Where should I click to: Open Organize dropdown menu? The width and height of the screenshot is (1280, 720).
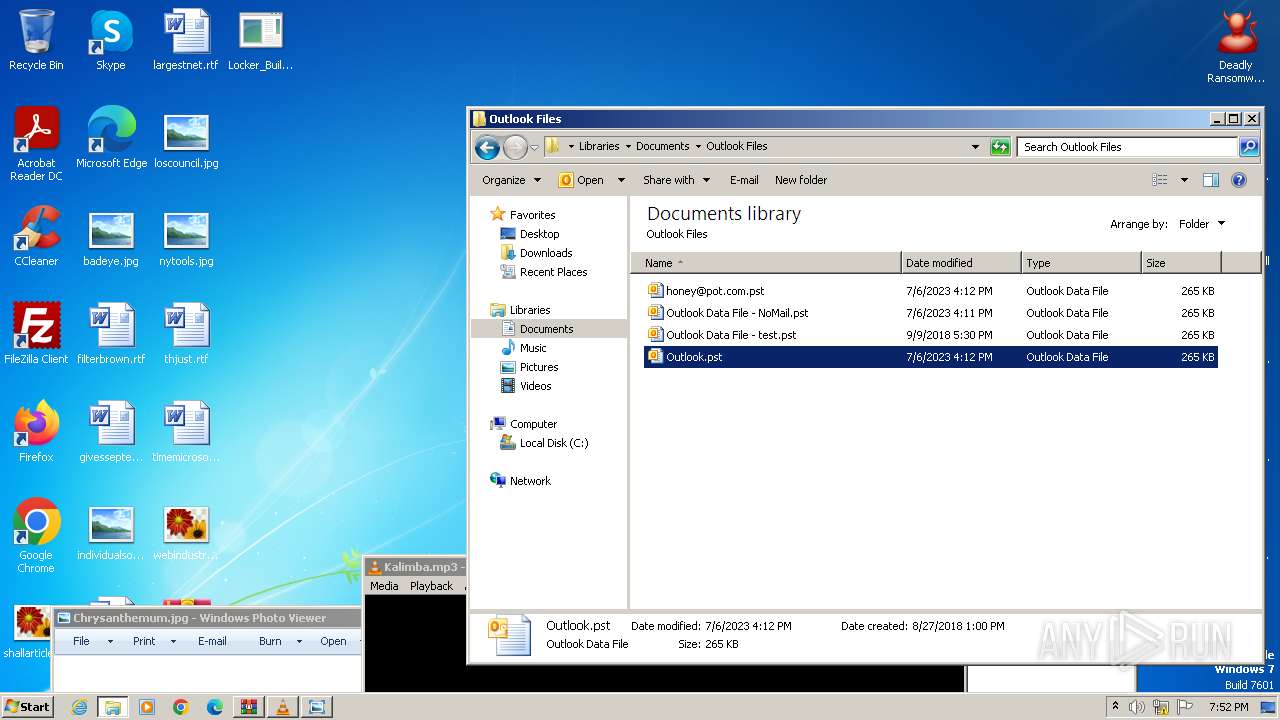coord(511,180)
